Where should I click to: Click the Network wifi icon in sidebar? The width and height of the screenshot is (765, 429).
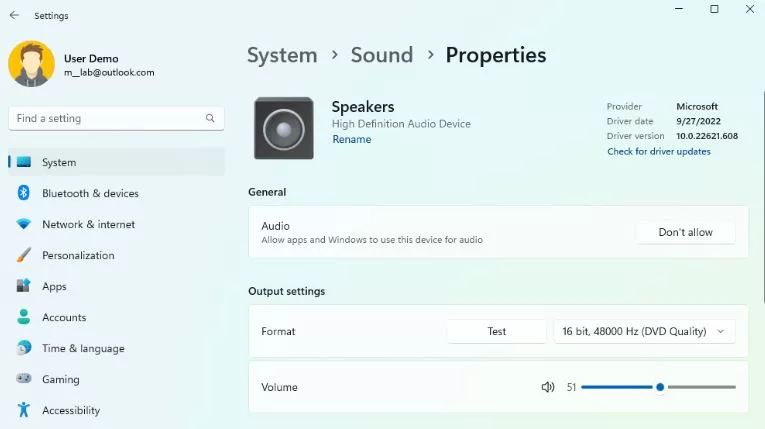[23, 224]
